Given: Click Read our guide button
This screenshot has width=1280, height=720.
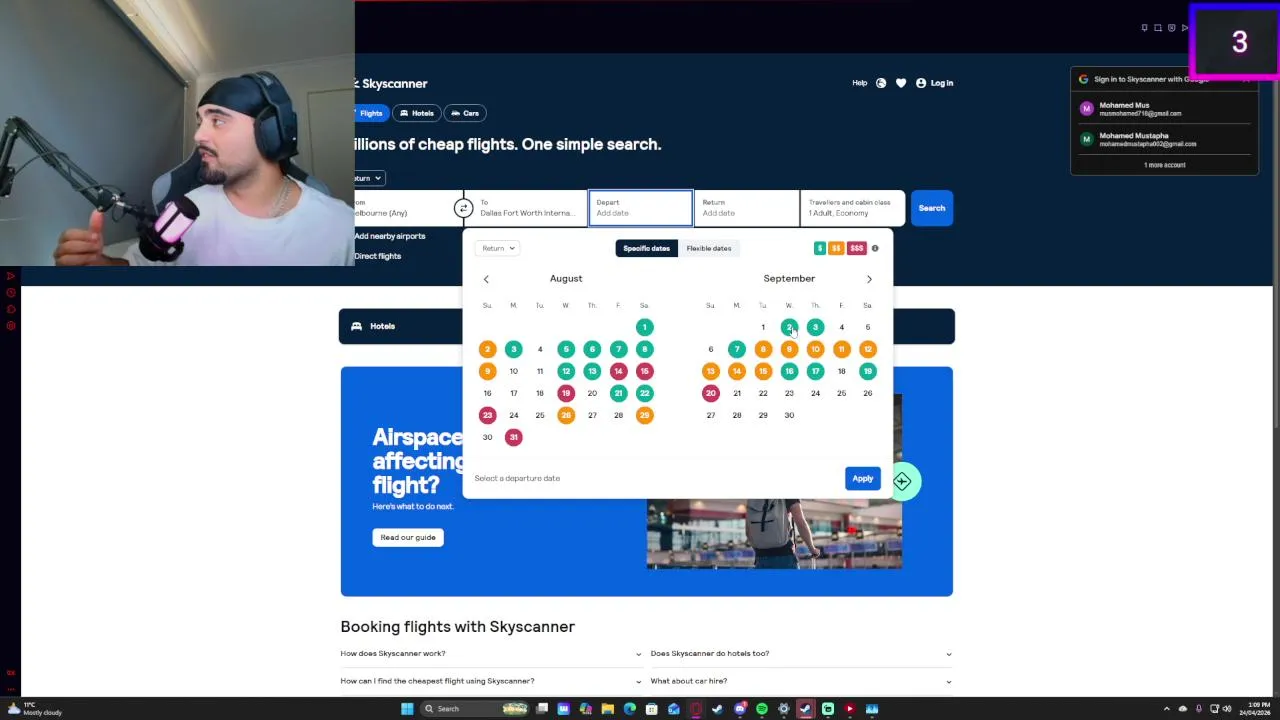Looking at the screenshot, I should tap(408, 537).
